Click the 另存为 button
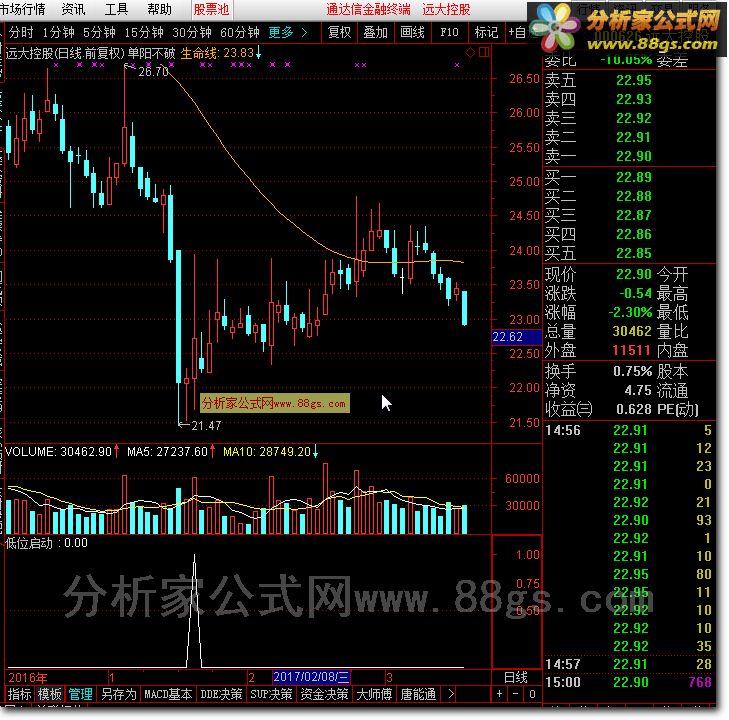The height and width of the screenshot is (720, 729). point(119,694)
